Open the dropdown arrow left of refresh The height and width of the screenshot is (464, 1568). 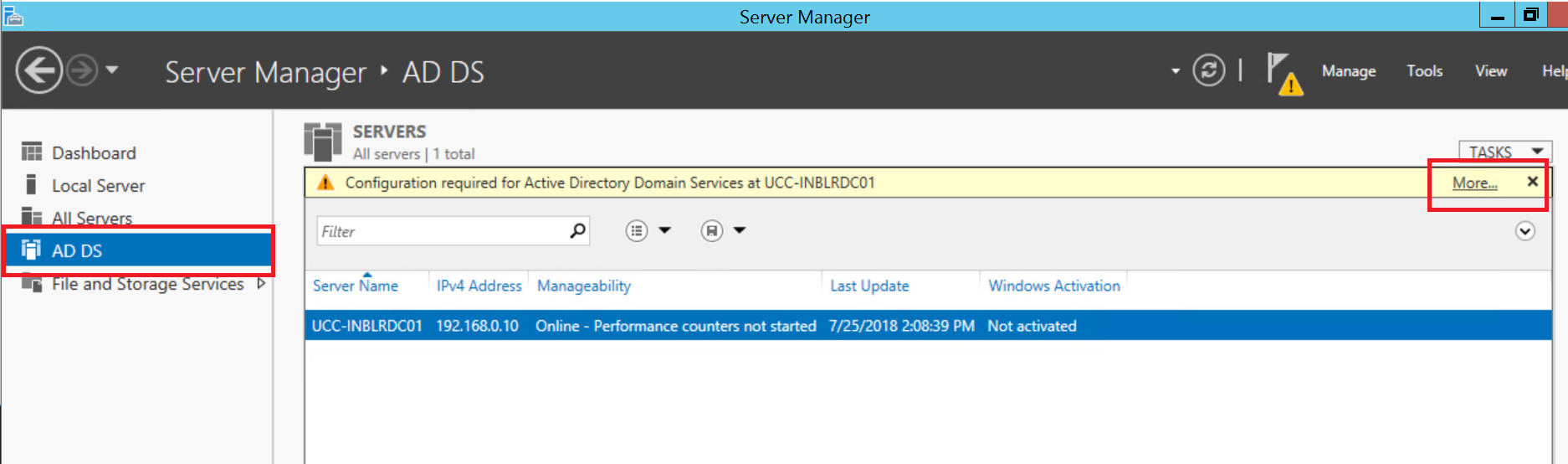click(x=1176, y=71)
